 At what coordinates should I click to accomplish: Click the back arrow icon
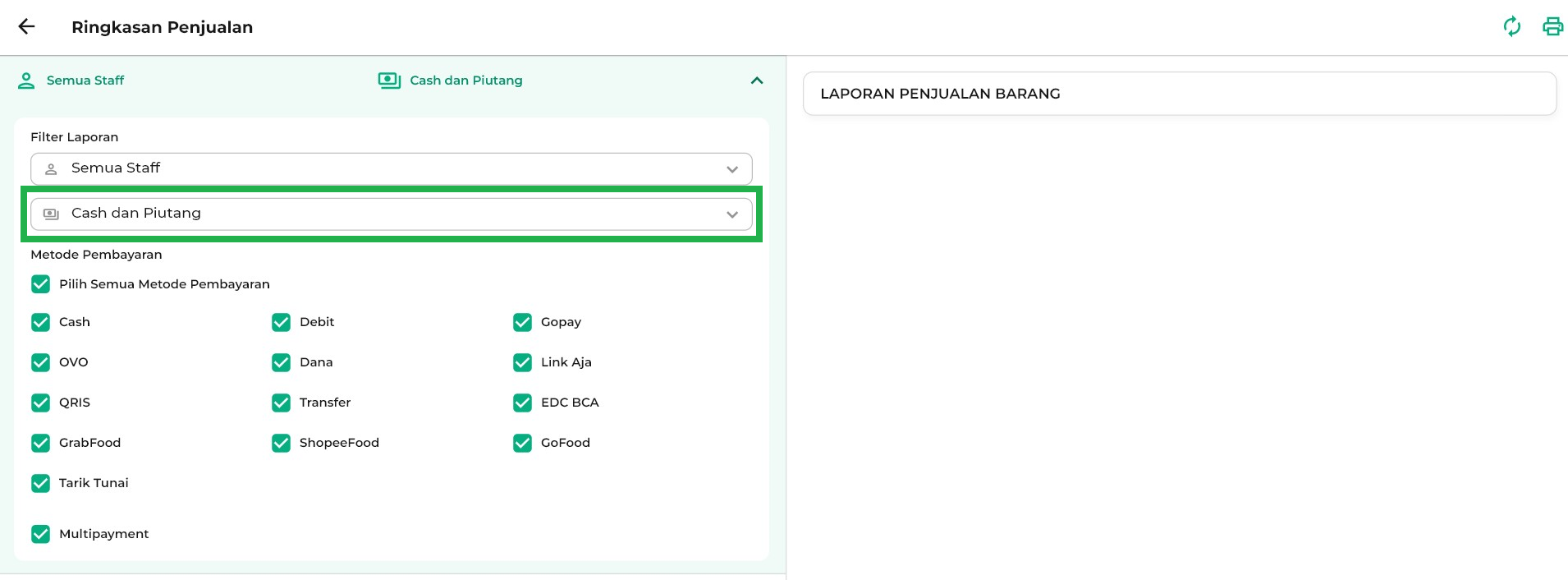pos(27,27)
